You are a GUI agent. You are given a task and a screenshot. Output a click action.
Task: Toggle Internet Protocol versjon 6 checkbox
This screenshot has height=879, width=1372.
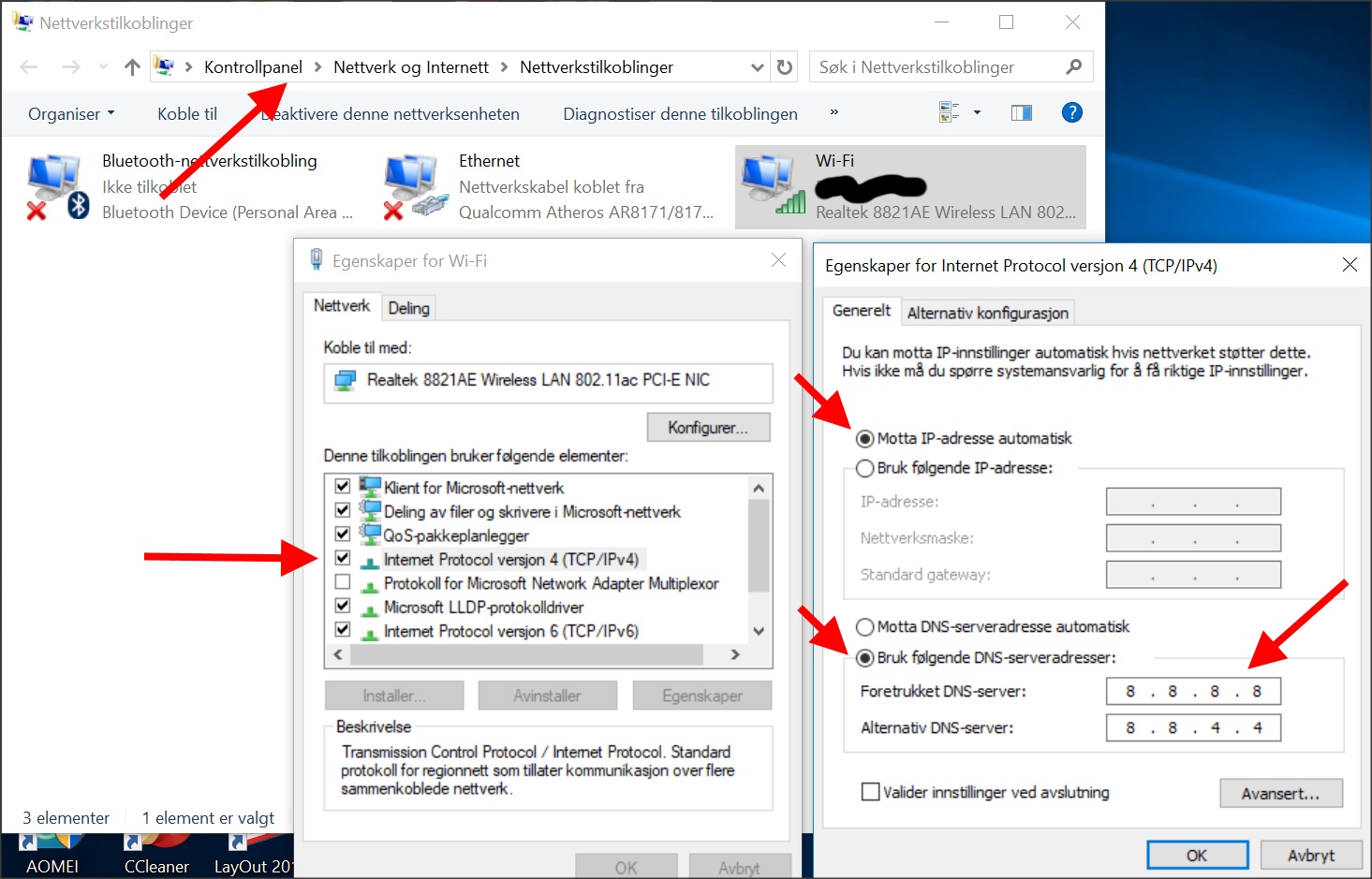(343, 630)
